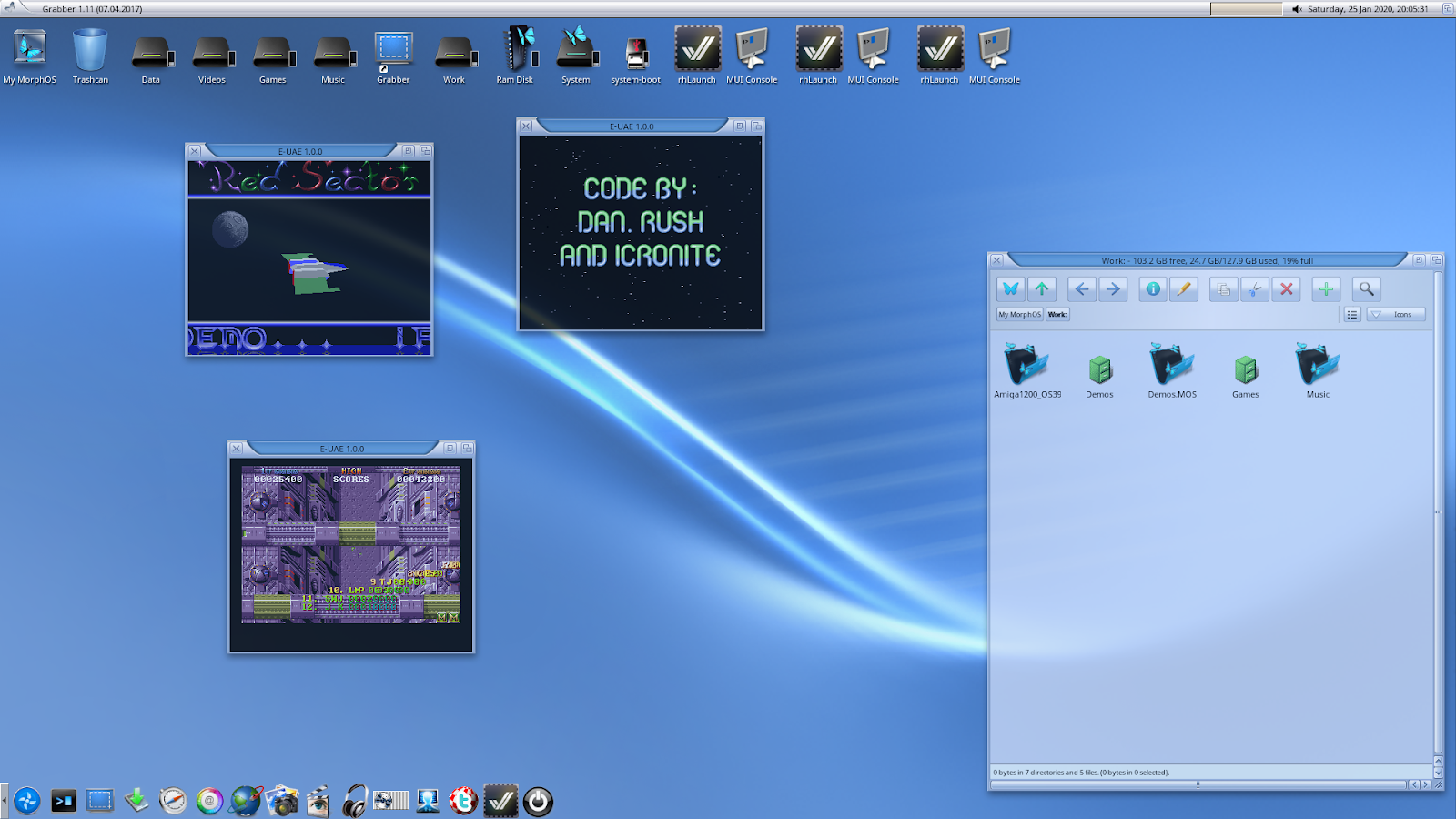Open search with the magnifying glass button

[1366, 289]
